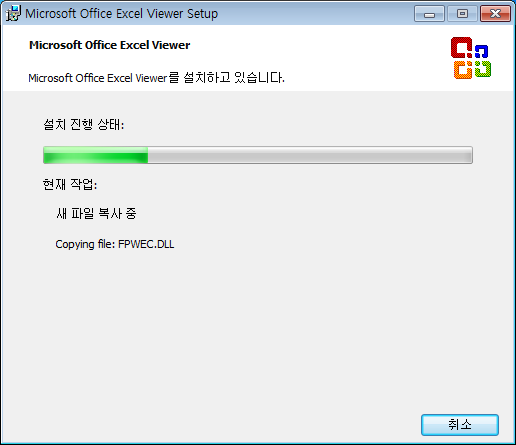This screenshot has width=516, height=445.
Task: Minimize the Excel Viewer Setup window
Action: 429,14
